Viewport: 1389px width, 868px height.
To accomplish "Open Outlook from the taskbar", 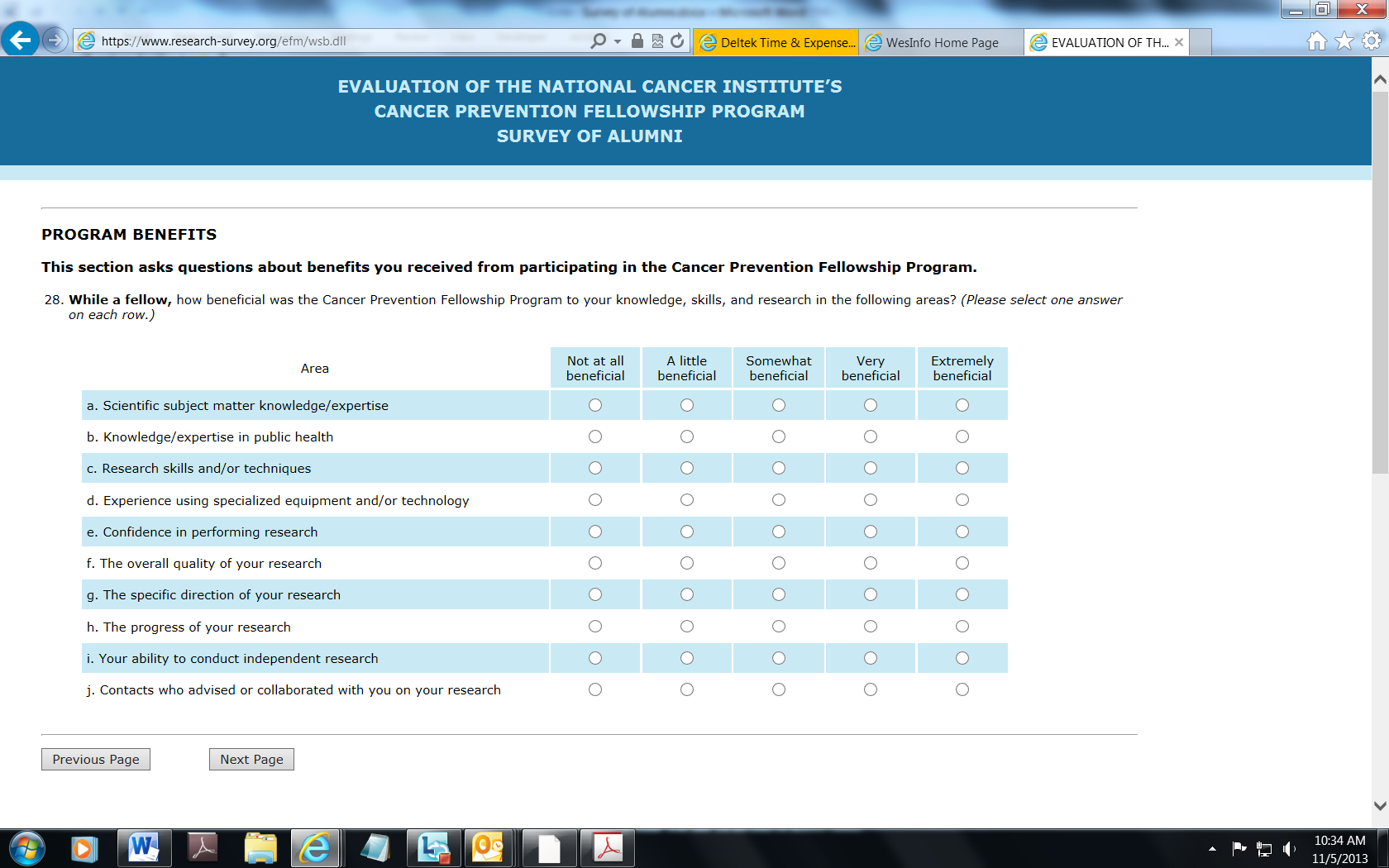I will pos(488,848).
